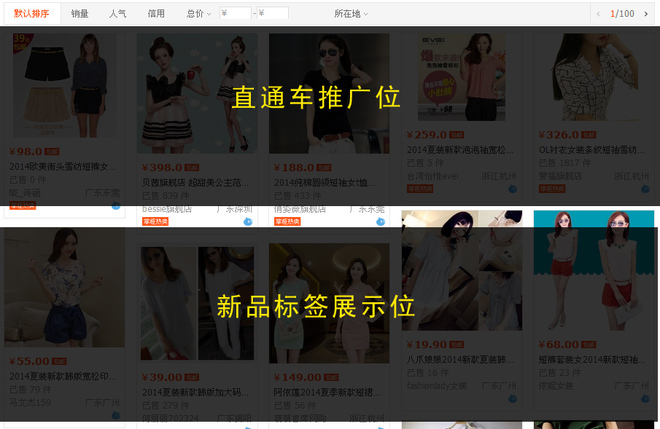The image size is (660, 429).
Task: Sort results by 人气
Action: 117,13
